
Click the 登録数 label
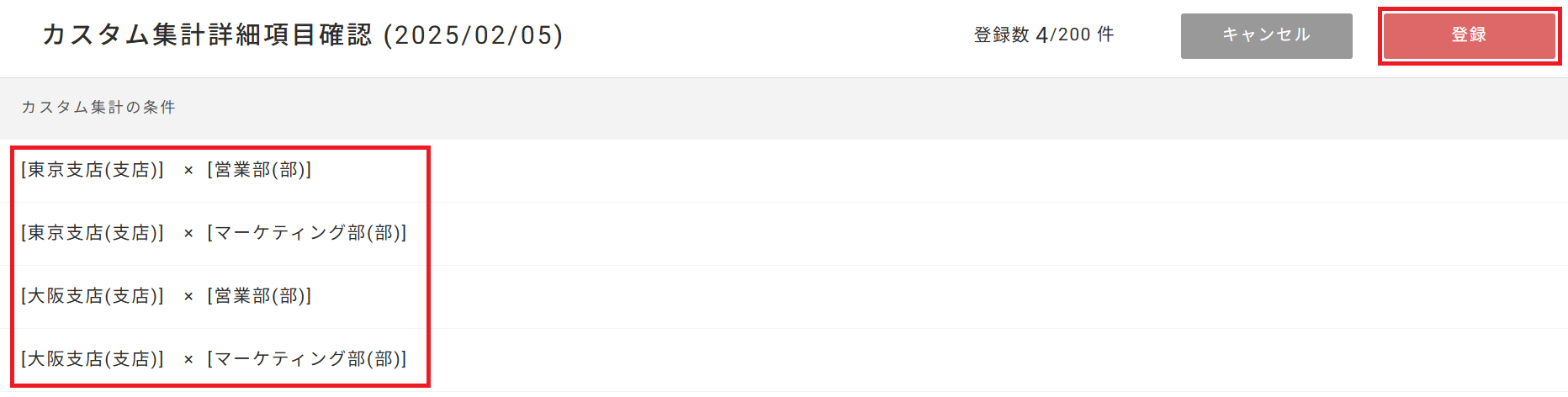click(1001, 34)
